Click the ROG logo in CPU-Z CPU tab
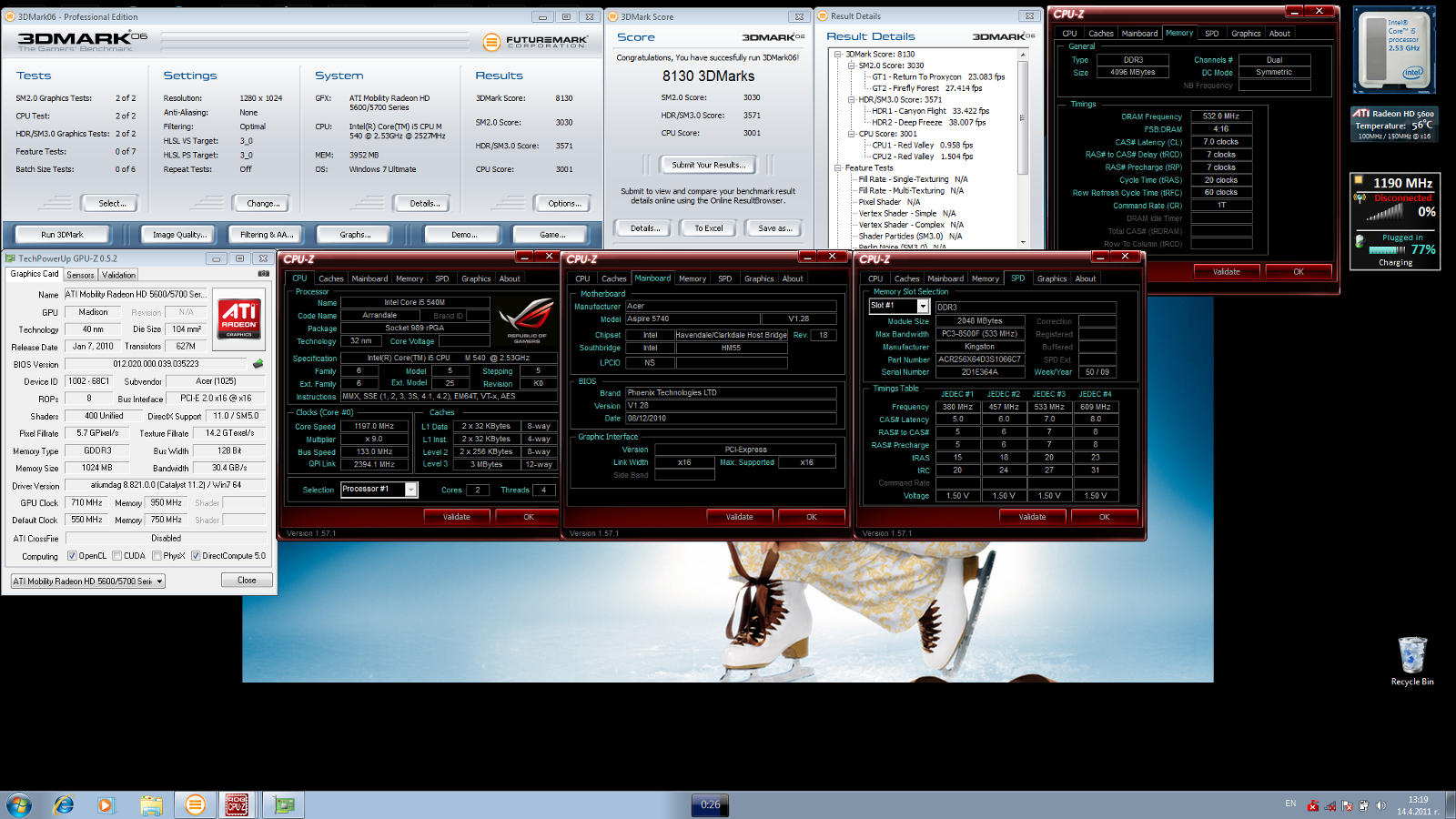 [526, 320]
